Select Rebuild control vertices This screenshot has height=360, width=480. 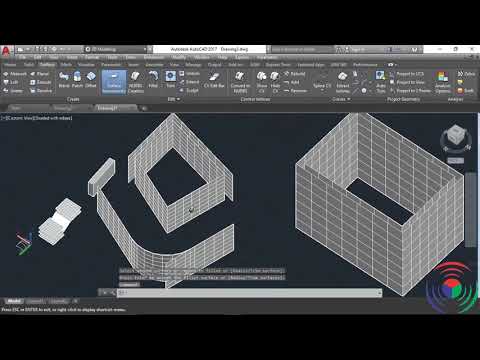[294, 74]
